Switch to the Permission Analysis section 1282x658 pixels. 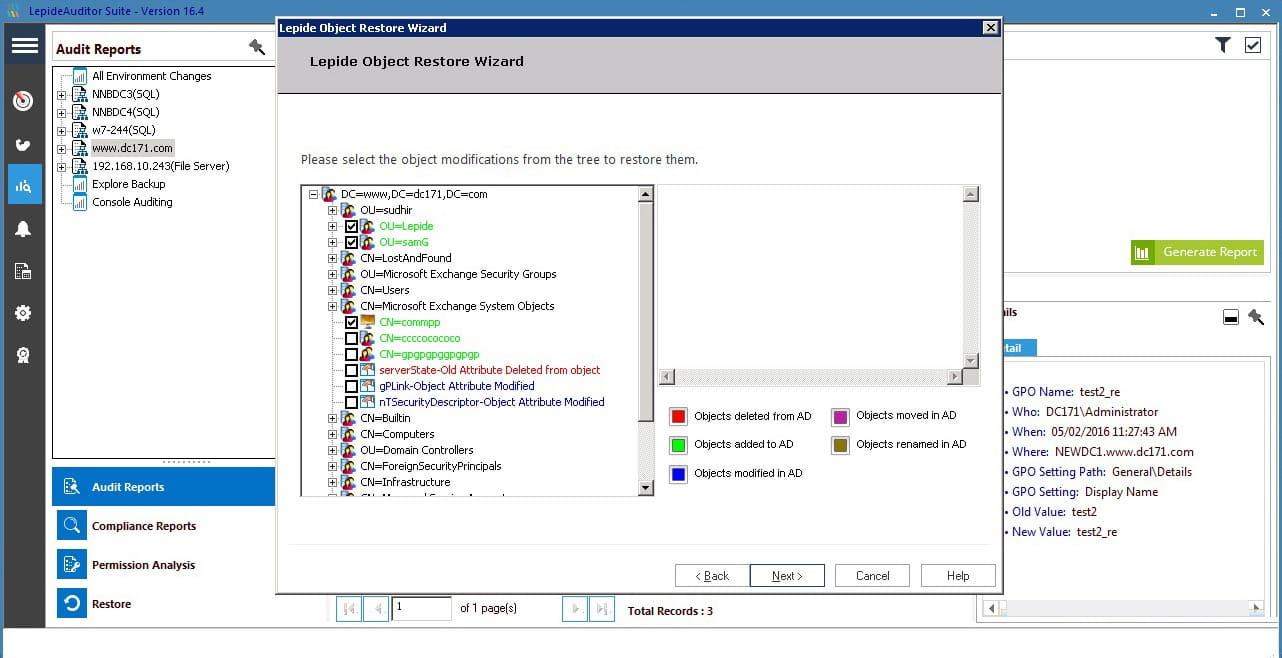143,565
